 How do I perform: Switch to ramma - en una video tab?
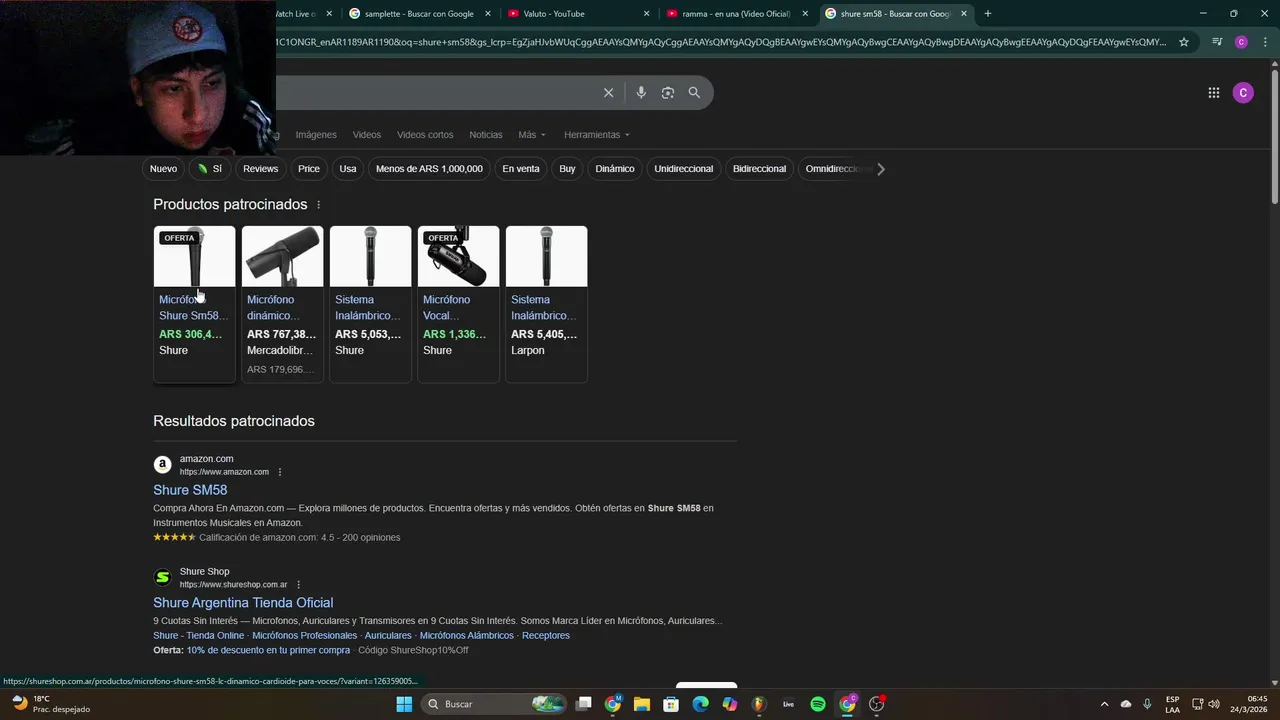point(737,14)
